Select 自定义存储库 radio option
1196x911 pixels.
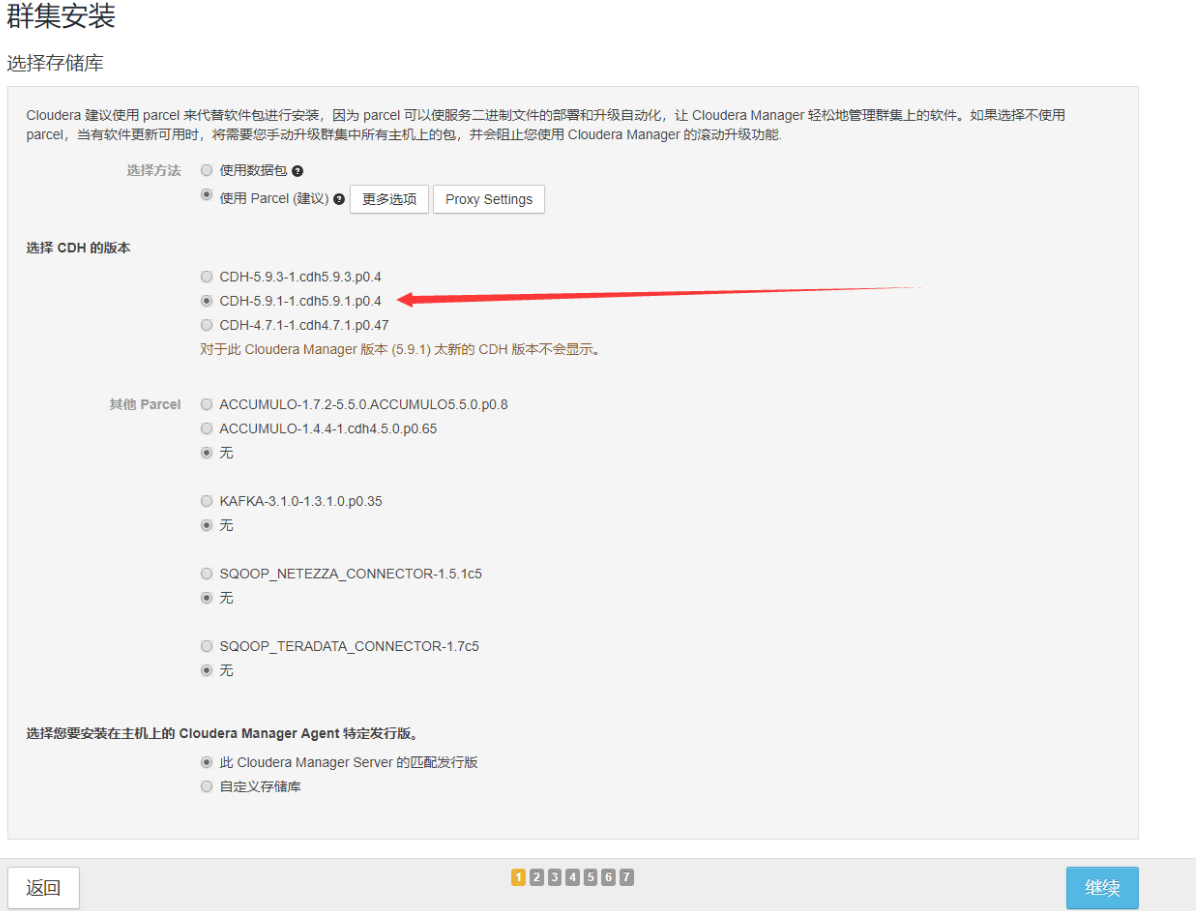206,787
